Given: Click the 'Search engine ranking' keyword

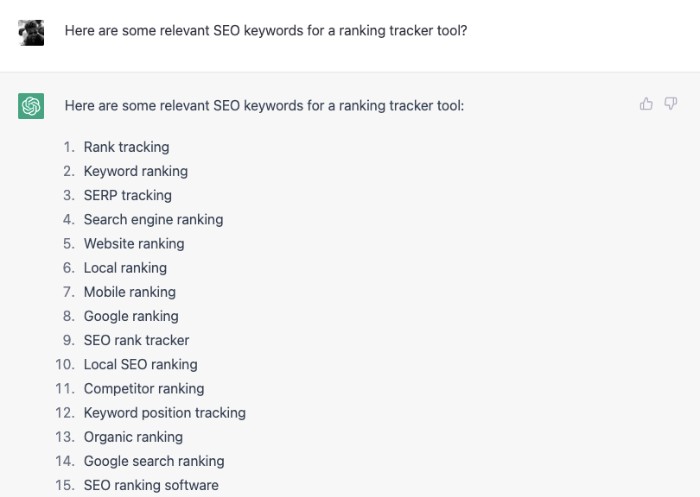Looking at the screenshot, I should [154, 219].
